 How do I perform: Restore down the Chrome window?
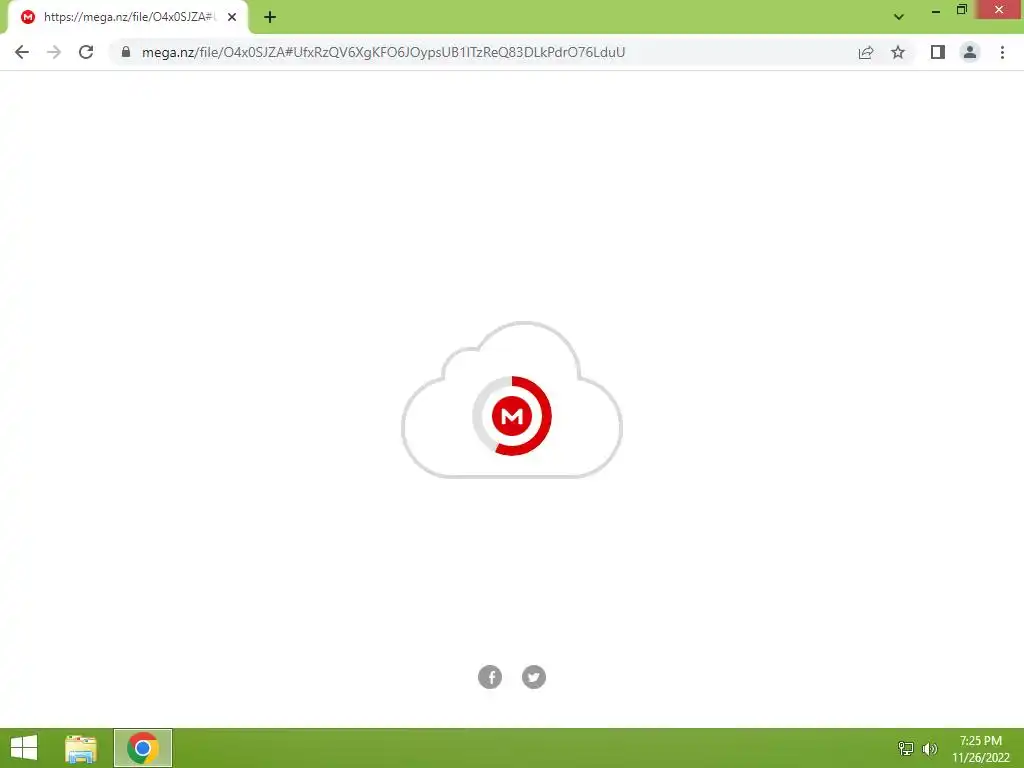click(962, 10)
